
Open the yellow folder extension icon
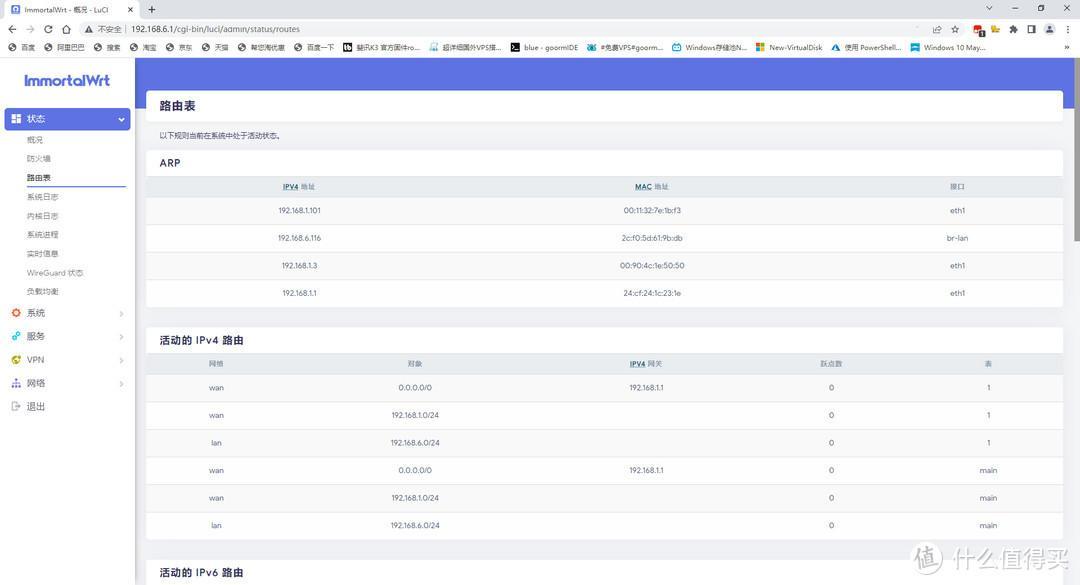tap(995, 29)
